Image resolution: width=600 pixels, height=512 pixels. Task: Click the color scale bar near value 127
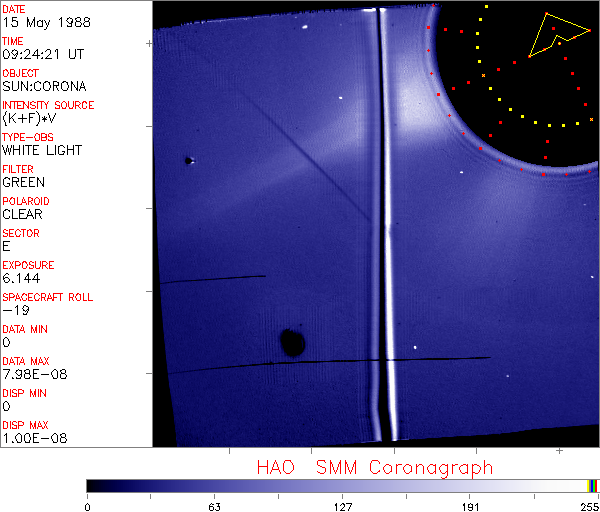click(x=342, y=486)
